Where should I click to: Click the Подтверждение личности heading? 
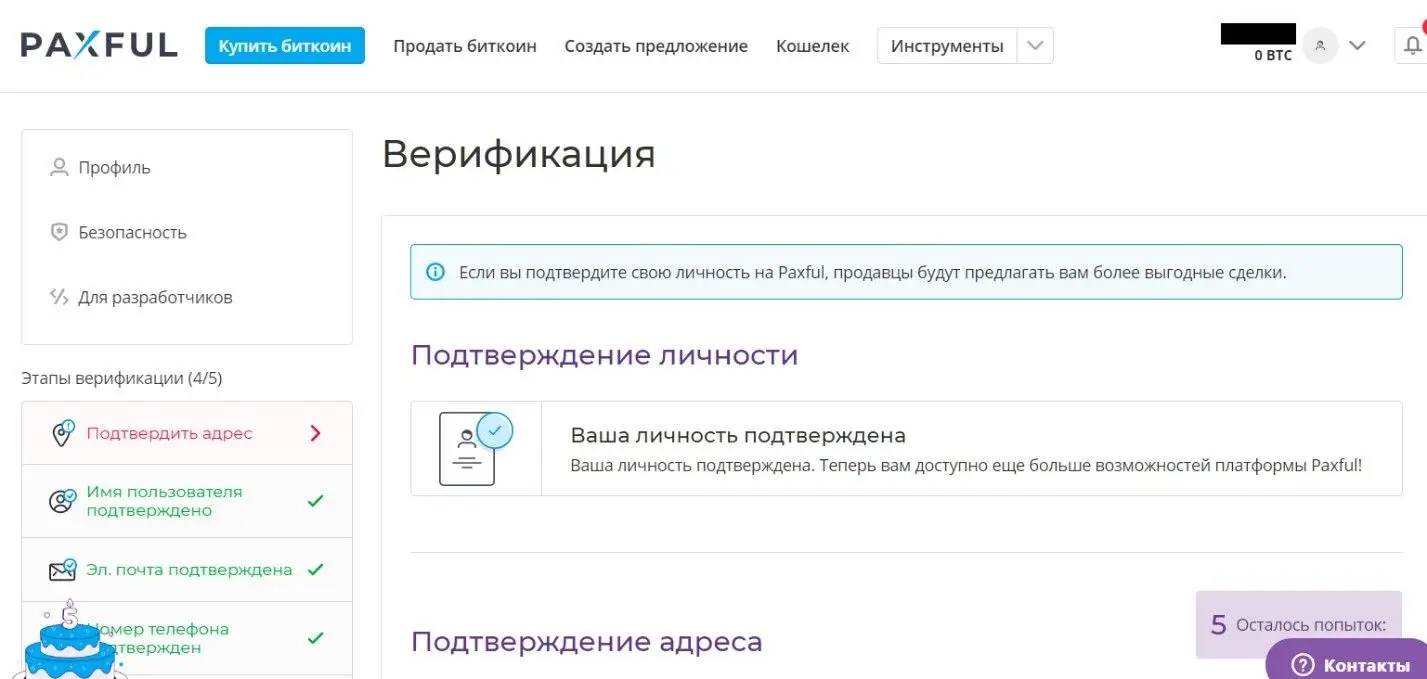(604, 355)
